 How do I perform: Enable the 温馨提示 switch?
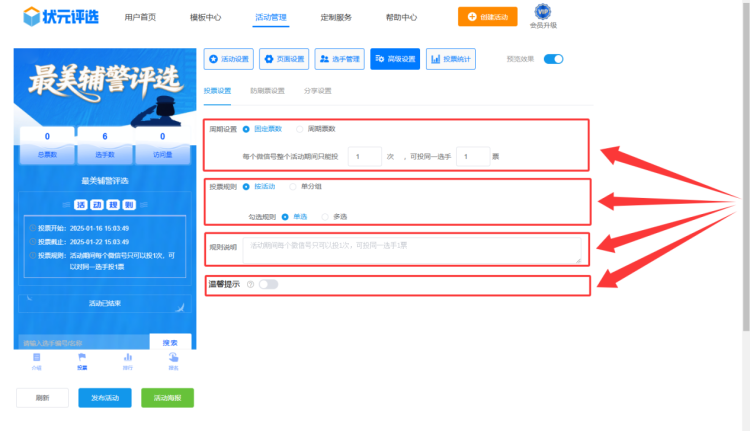268,284
